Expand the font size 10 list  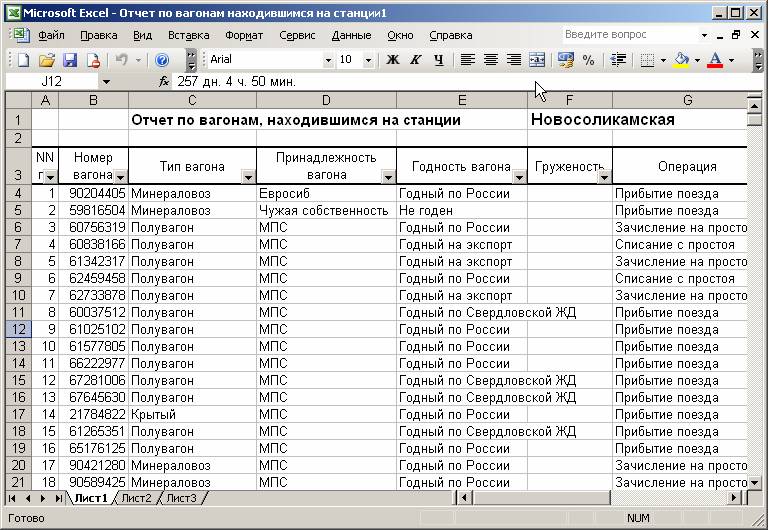[368, 60]
